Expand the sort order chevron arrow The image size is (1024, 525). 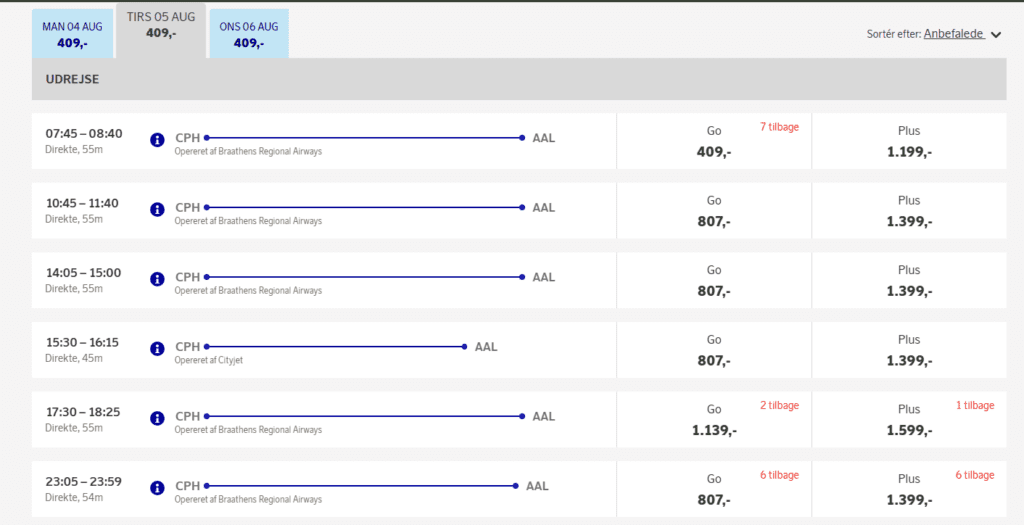point(995,35)
